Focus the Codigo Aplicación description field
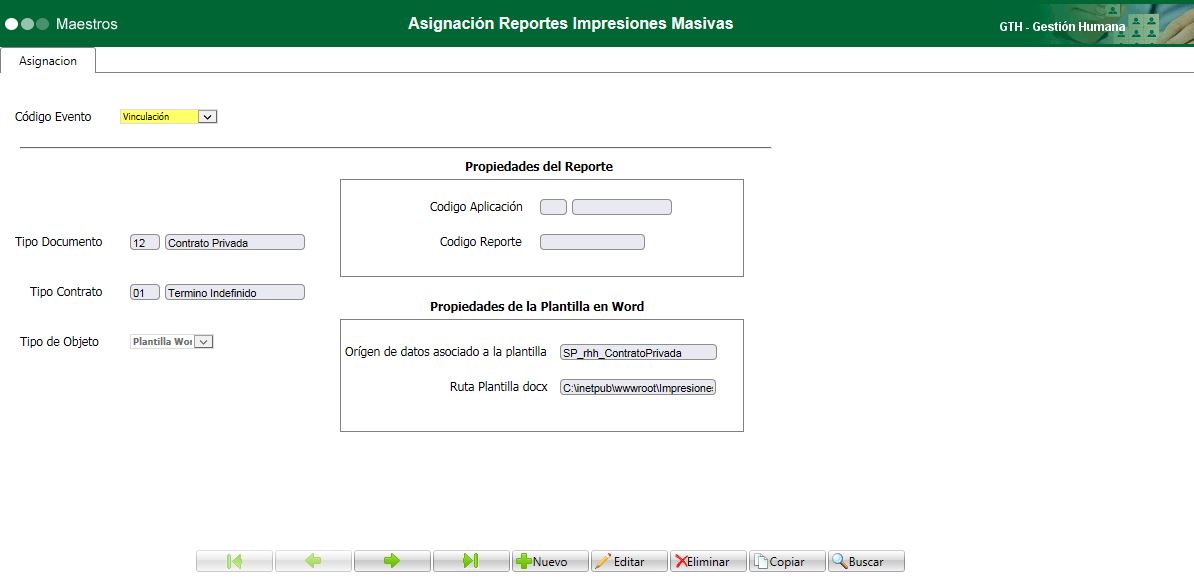Image resolution: width=1194 pixels, height=583 pixels. click(621, 207)
